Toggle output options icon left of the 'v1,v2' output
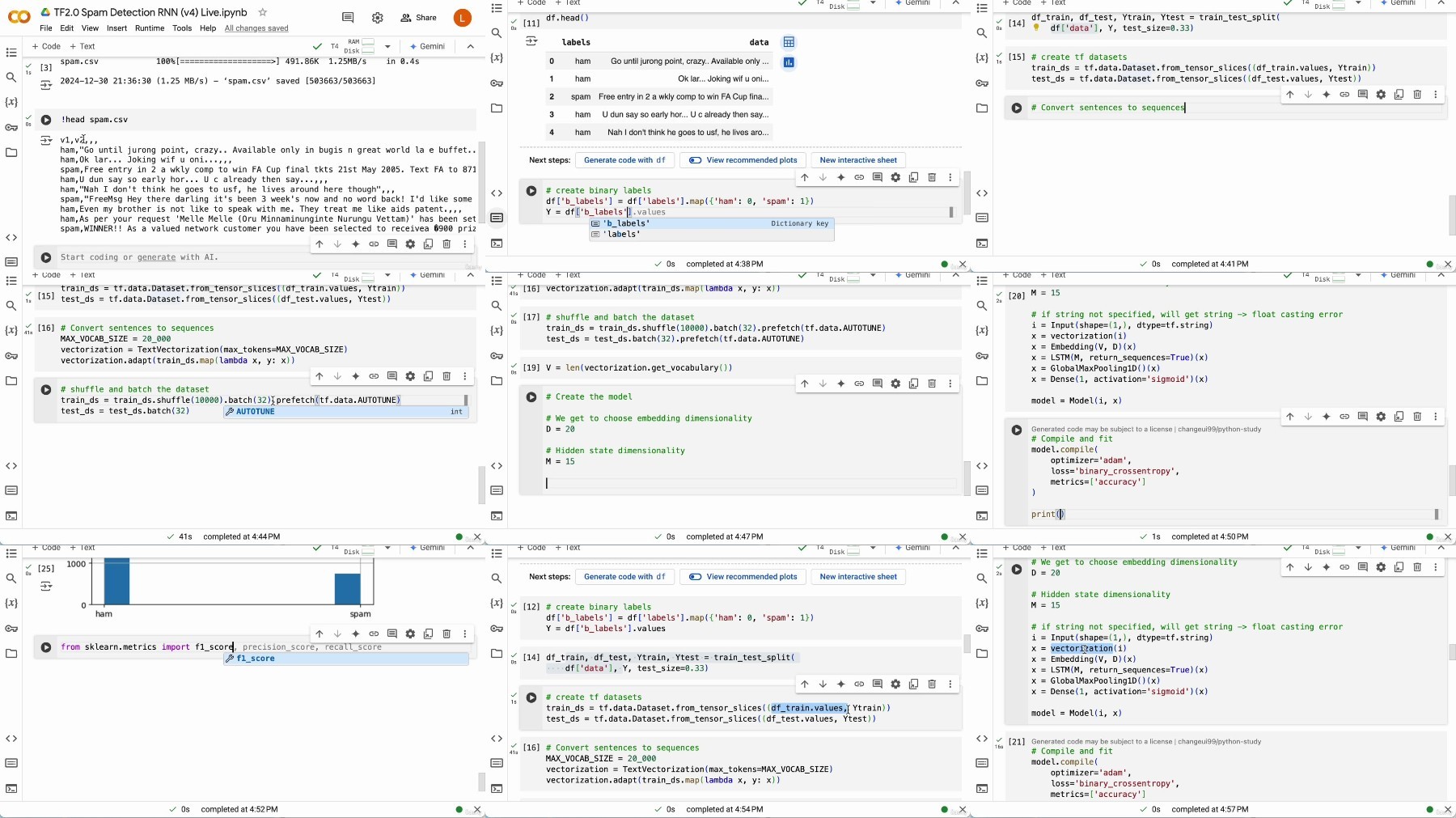Viewport: 1456px width, 818px height. tap(46, 141)
